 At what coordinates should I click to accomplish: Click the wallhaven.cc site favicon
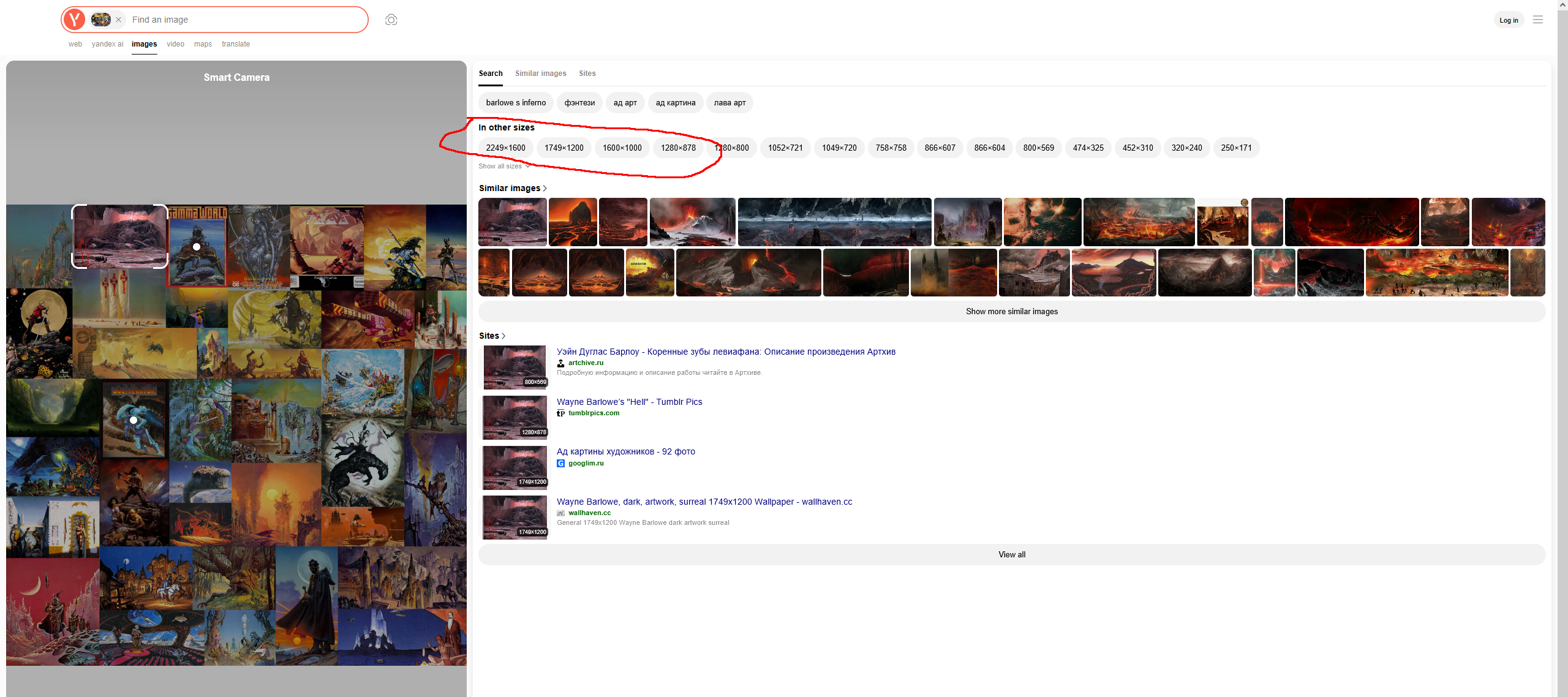click(560, 513)
